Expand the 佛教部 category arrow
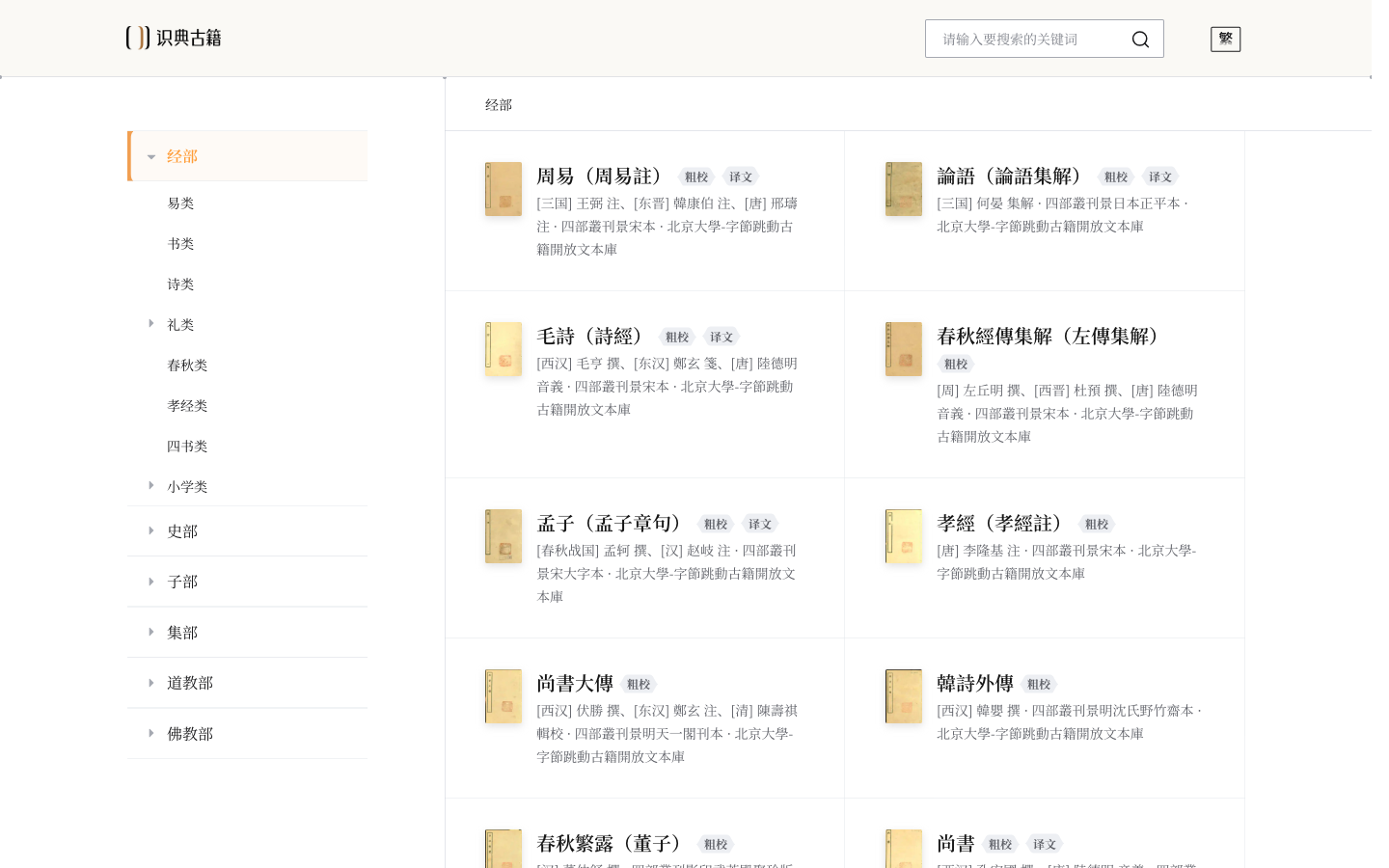 151,733
